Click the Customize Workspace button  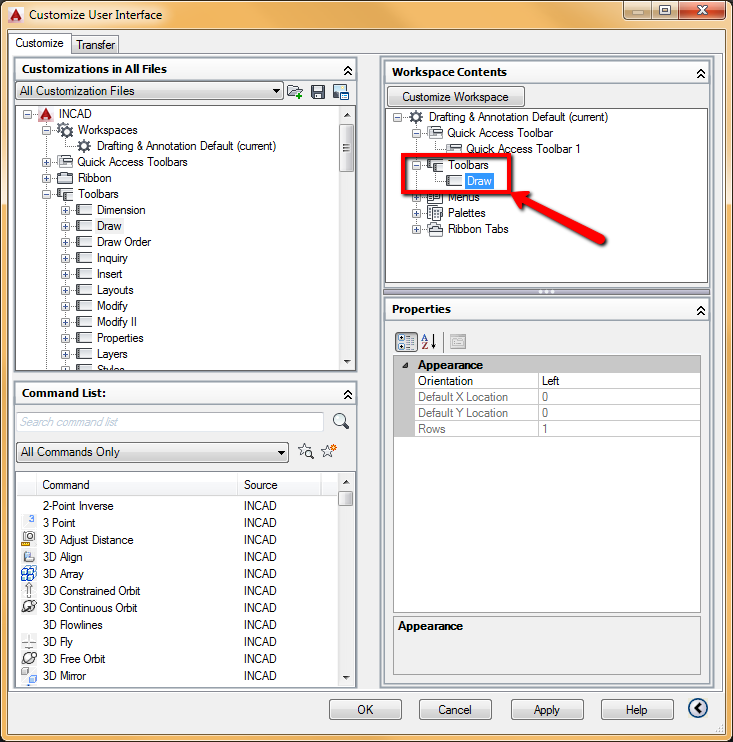click(455, 97)
